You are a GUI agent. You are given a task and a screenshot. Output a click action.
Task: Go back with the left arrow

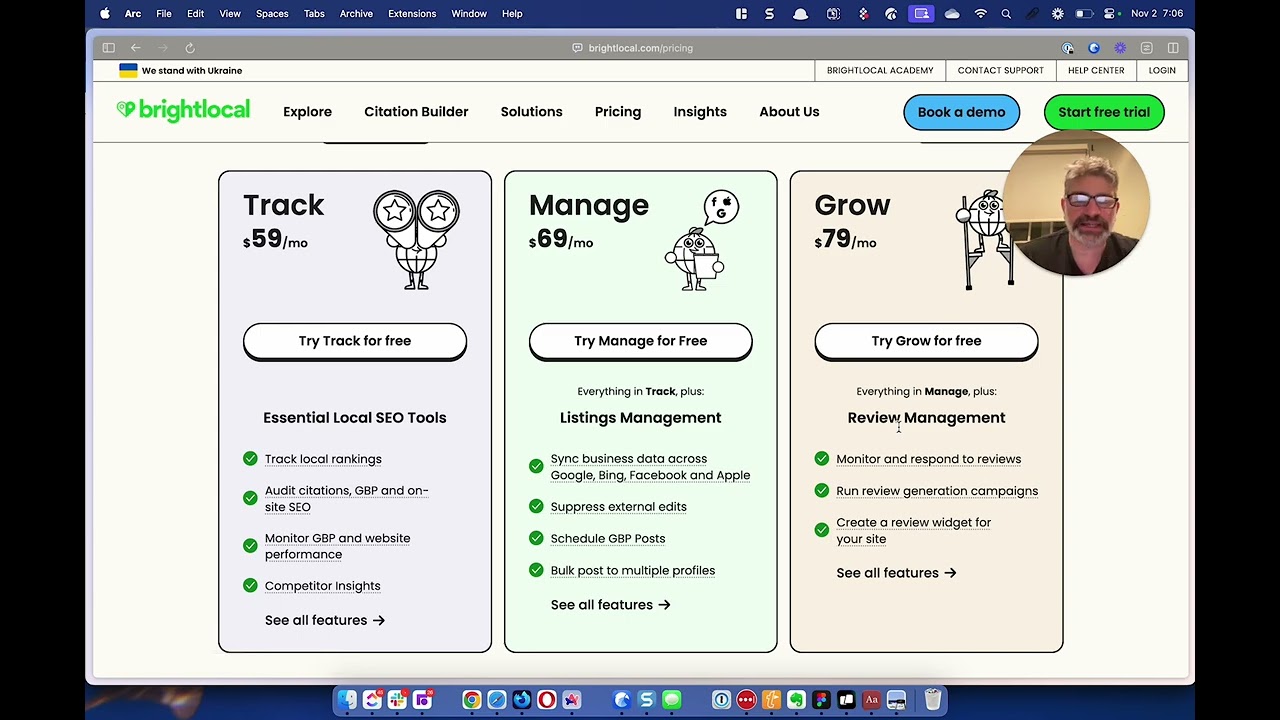pos(135,48)
